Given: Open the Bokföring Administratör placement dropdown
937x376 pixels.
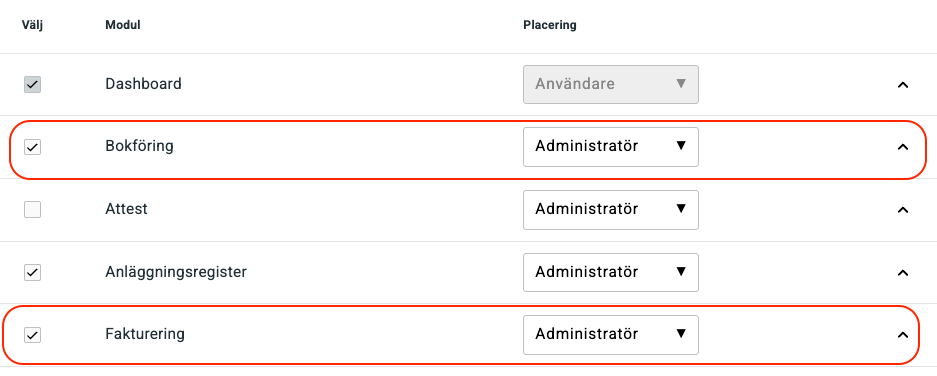Looking at the screenshot, I should pos(611,146).
